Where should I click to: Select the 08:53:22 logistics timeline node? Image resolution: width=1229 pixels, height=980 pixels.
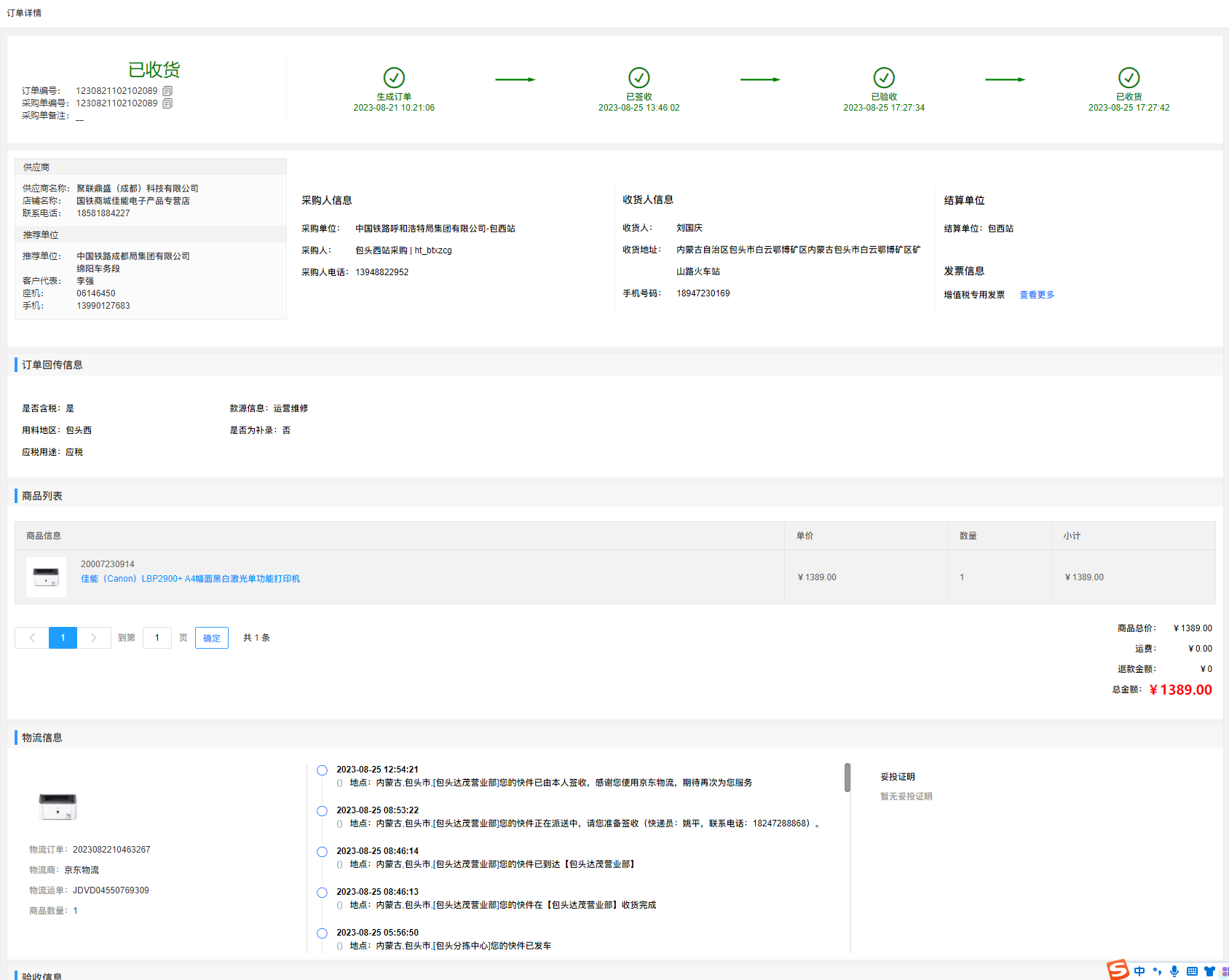pos(322,811)
